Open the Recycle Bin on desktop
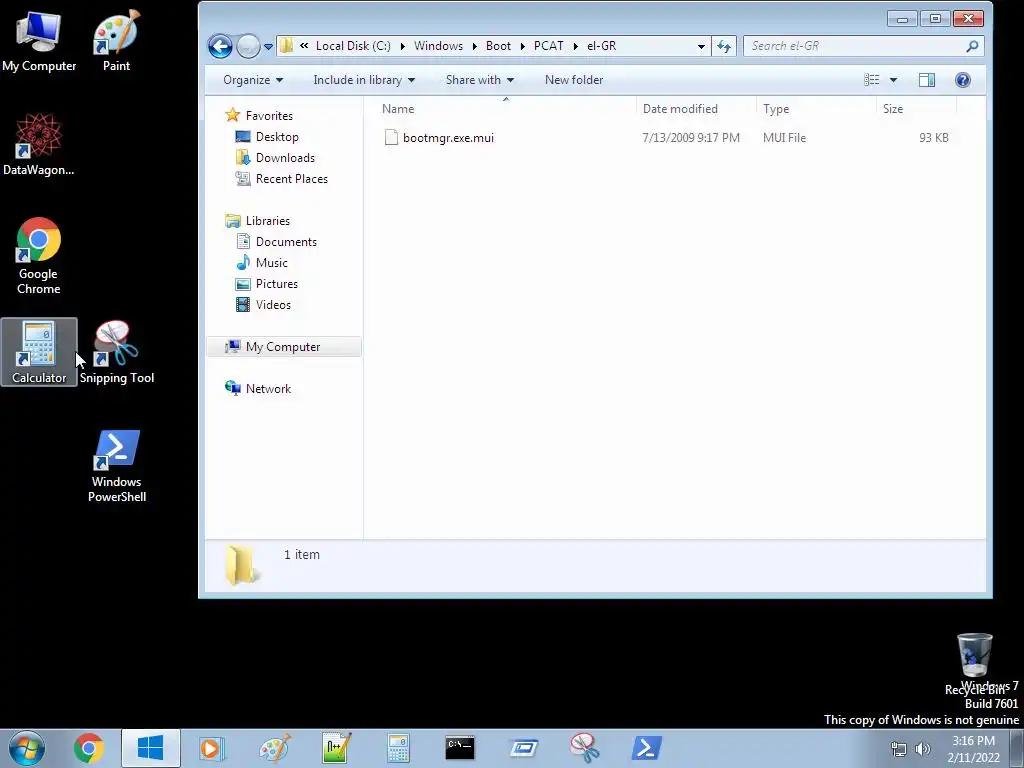The width and height of the screenshot is (1024, 768). (x=974, y=663)
